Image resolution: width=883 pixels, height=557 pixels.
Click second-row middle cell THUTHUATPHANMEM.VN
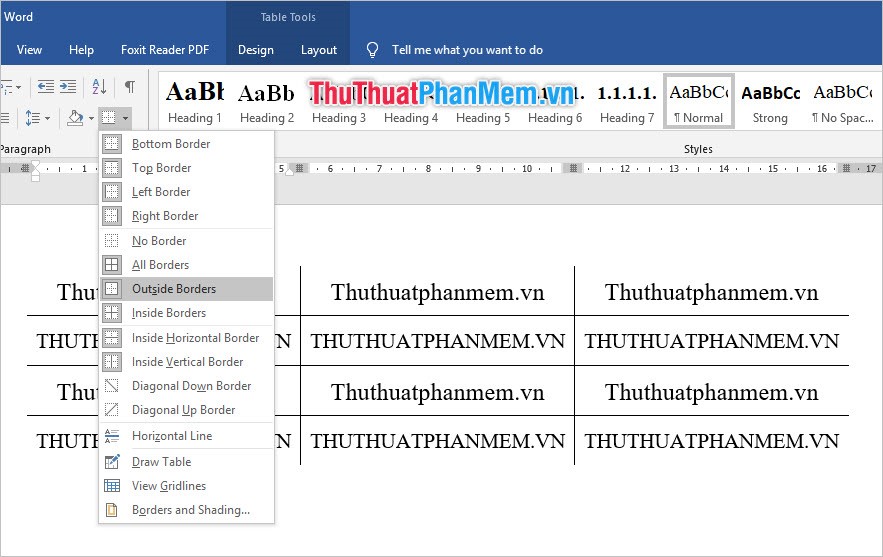click(438, 341)
